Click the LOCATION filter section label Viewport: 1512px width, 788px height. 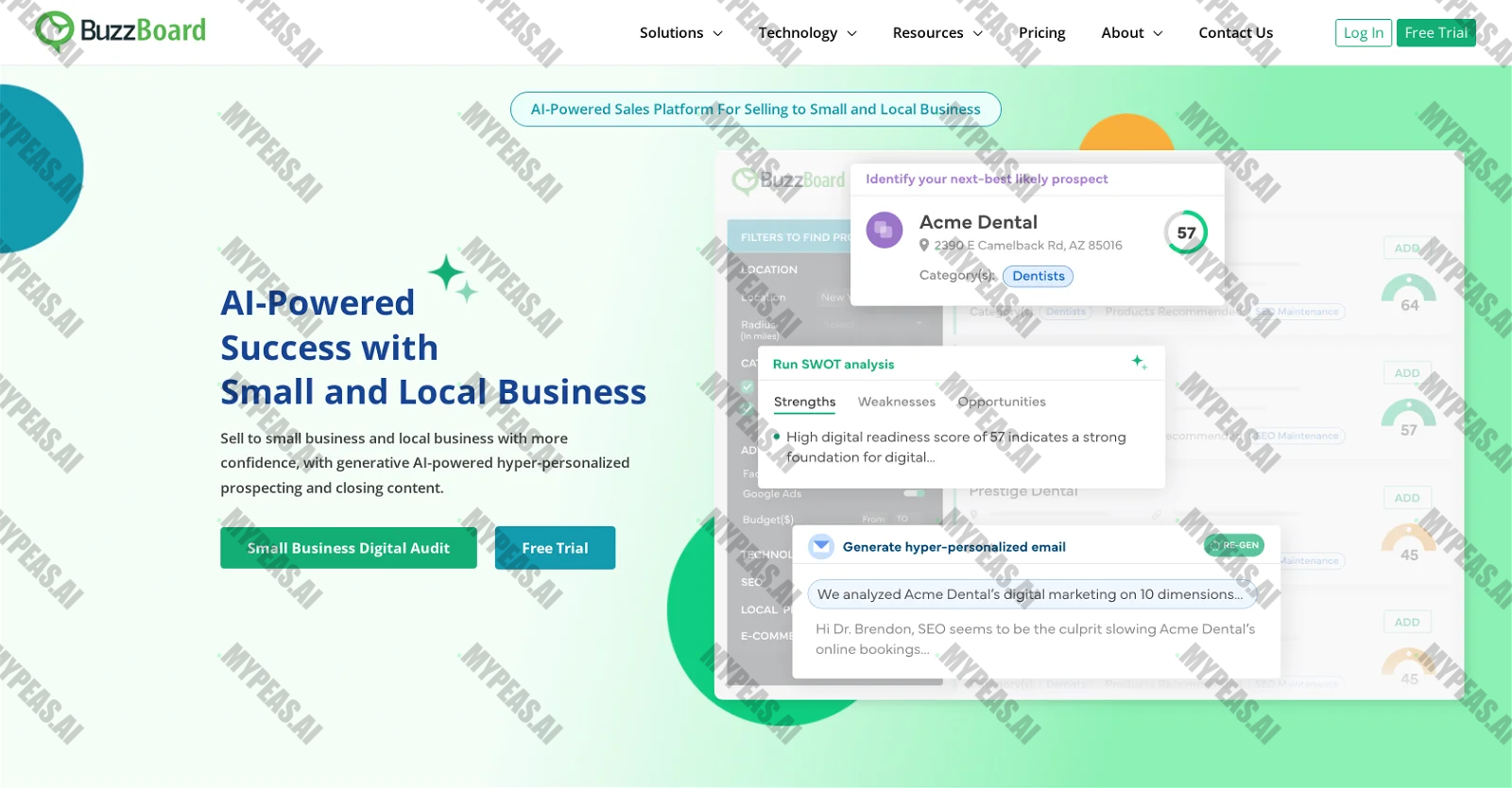point(769,269)
